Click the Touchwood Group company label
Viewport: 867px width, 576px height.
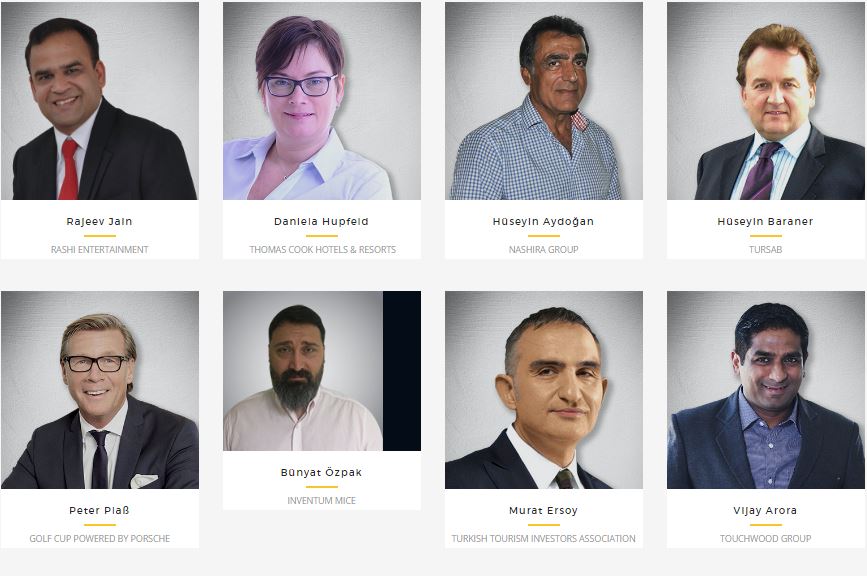pos(765,538)
